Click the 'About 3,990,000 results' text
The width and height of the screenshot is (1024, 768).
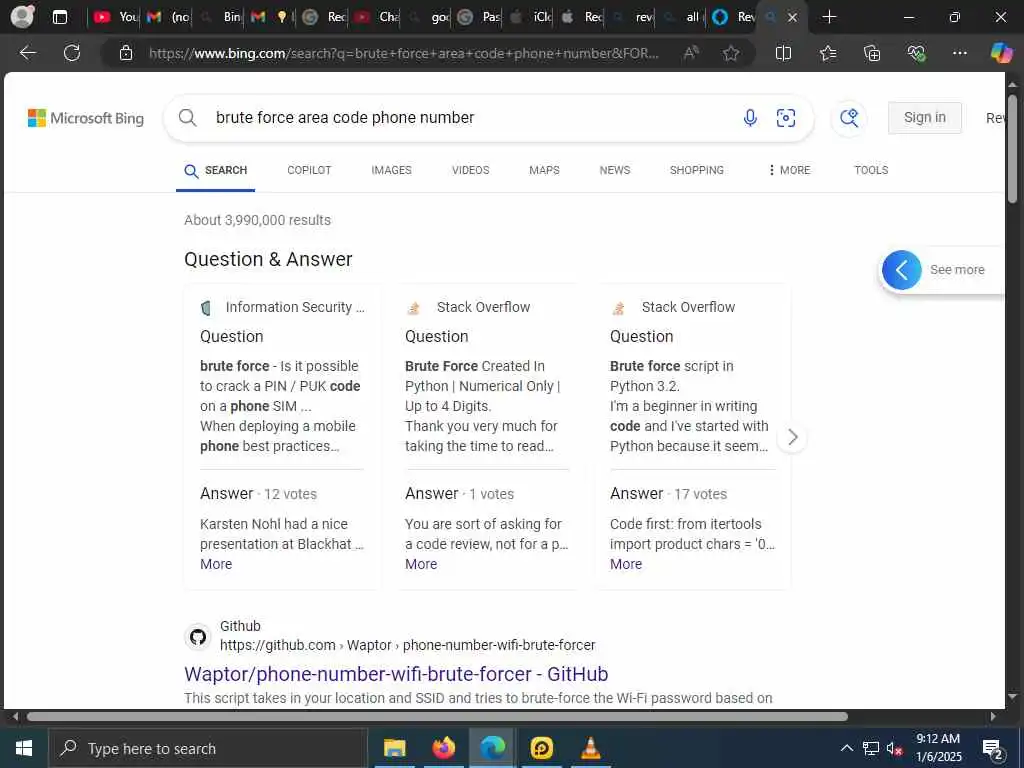257,220
